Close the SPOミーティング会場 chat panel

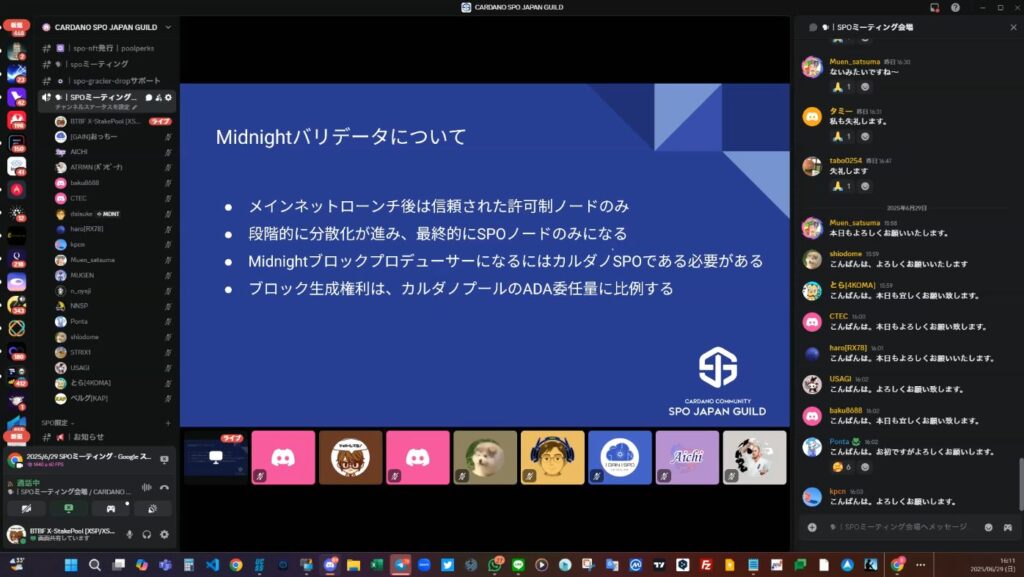(x=1013, y=27)
